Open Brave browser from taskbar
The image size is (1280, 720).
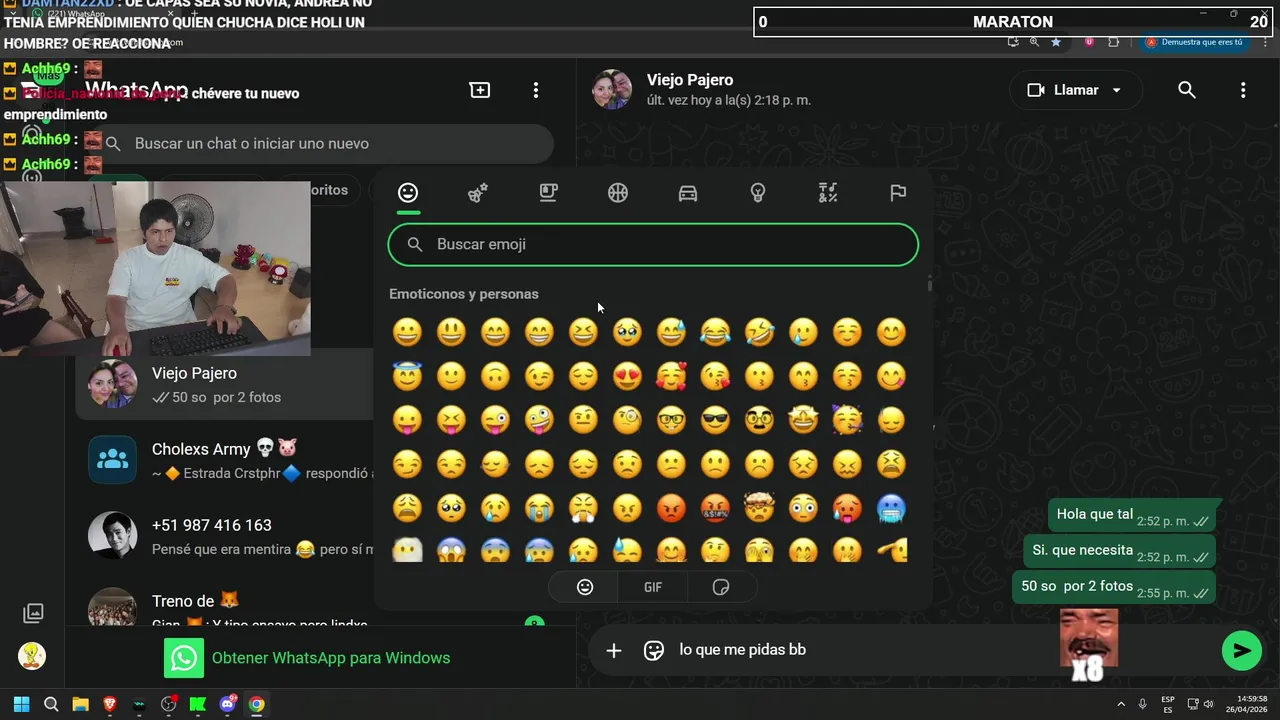(x=110, y=704)
